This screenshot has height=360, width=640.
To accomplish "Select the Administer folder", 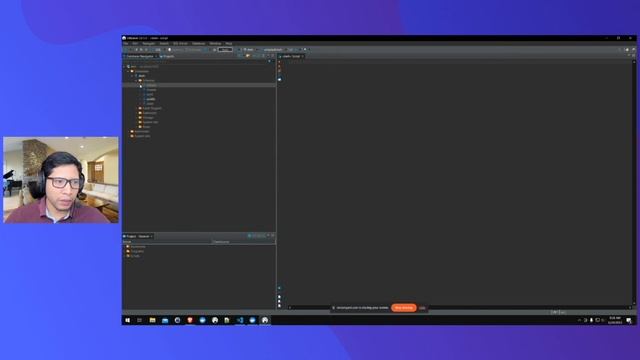I will coord(141,131).
